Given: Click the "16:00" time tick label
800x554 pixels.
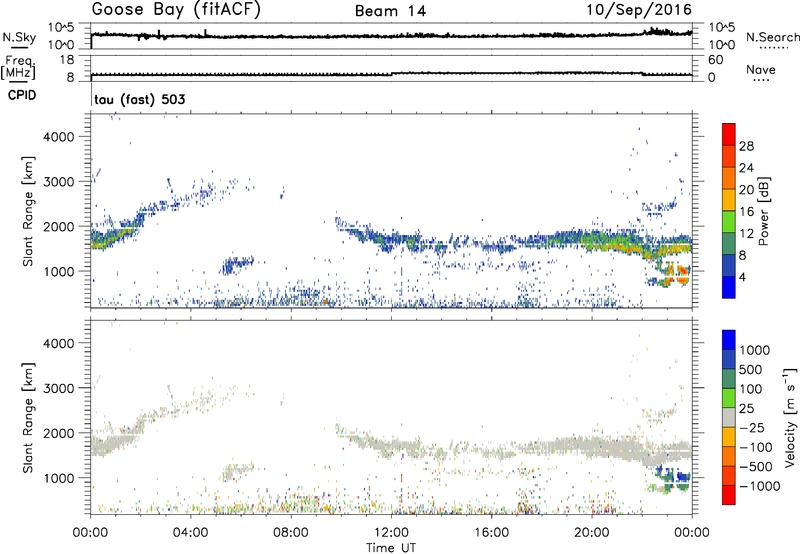Looking at the screenshot, I should (x=491, y=533).
